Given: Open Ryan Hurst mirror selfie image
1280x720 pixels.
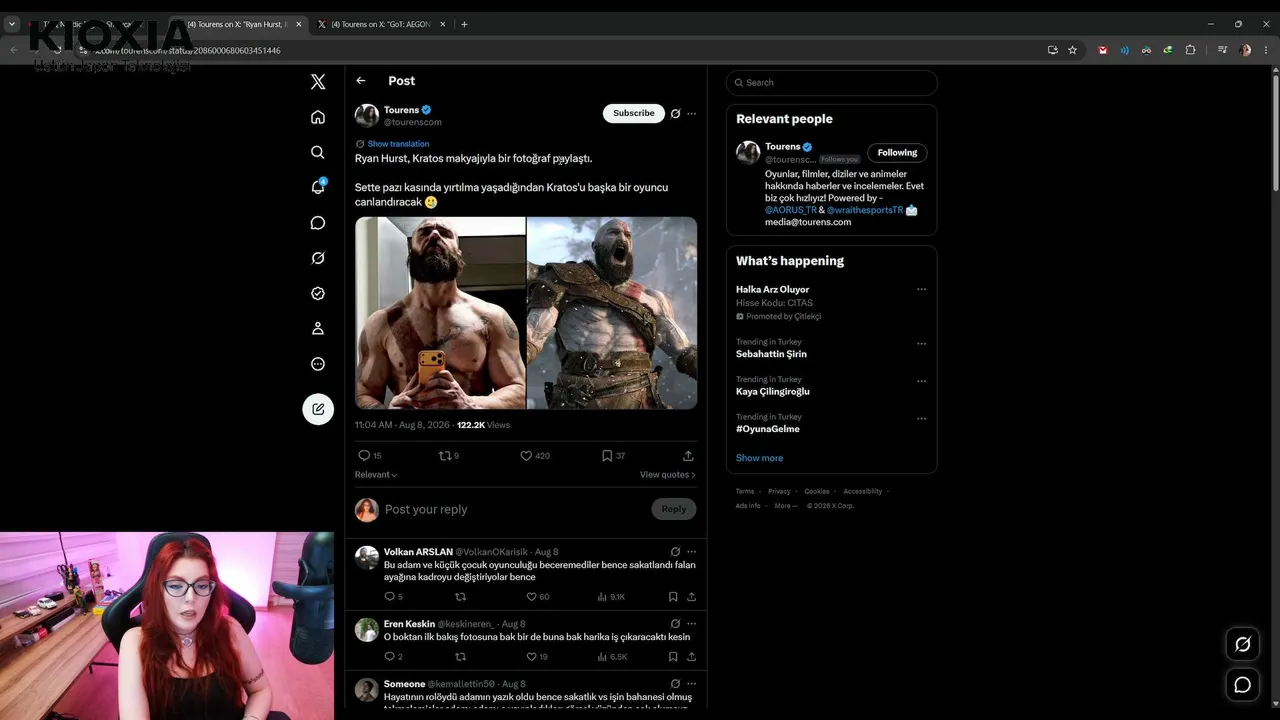Looking at the screenshot, I should pos(440,313).
